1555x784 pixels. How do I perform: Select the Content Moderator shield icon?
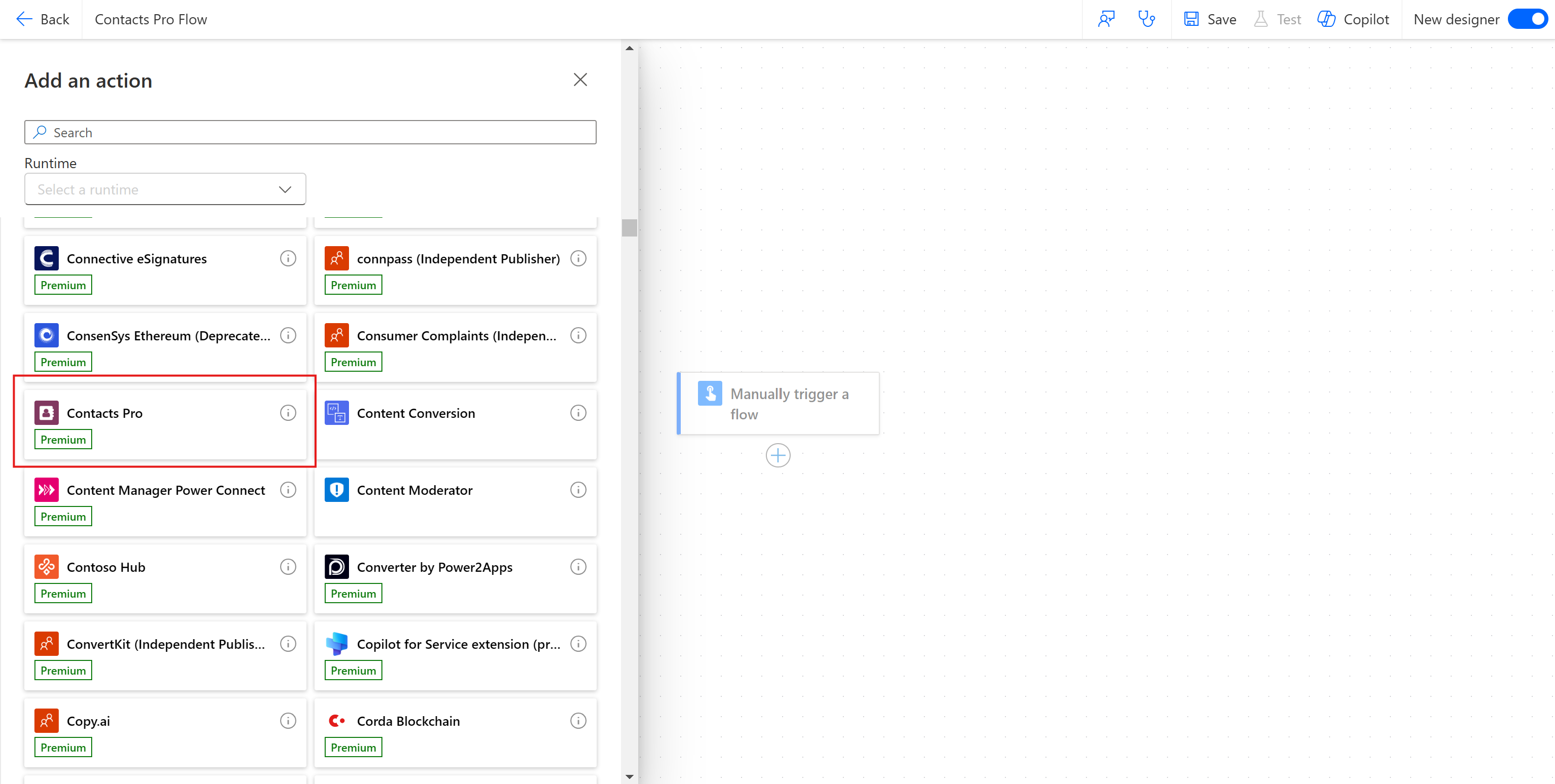(x=337, y=489)
